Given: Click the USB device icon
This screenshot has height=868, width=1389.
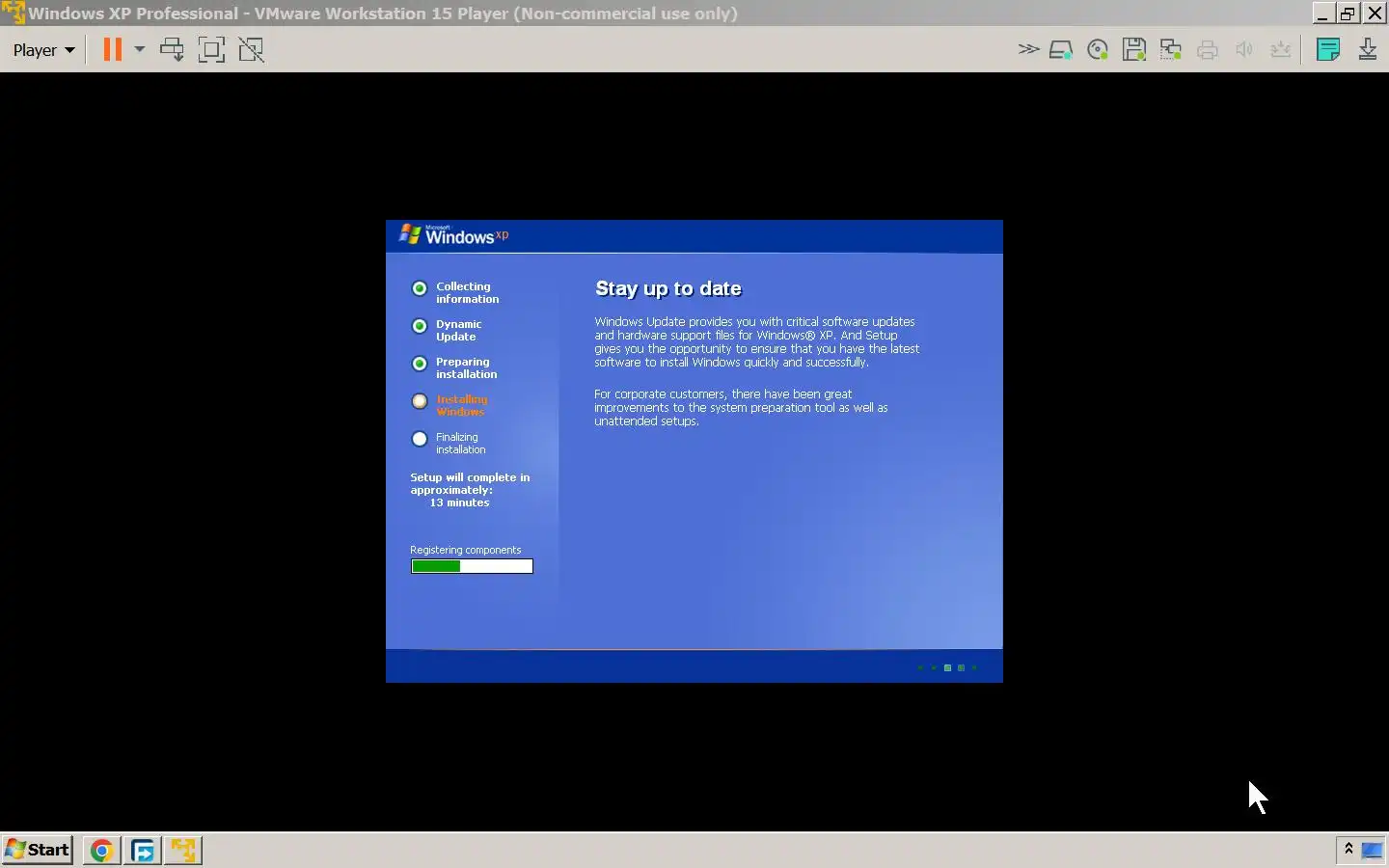Looking at the screenshot, I should (1281, 50).
